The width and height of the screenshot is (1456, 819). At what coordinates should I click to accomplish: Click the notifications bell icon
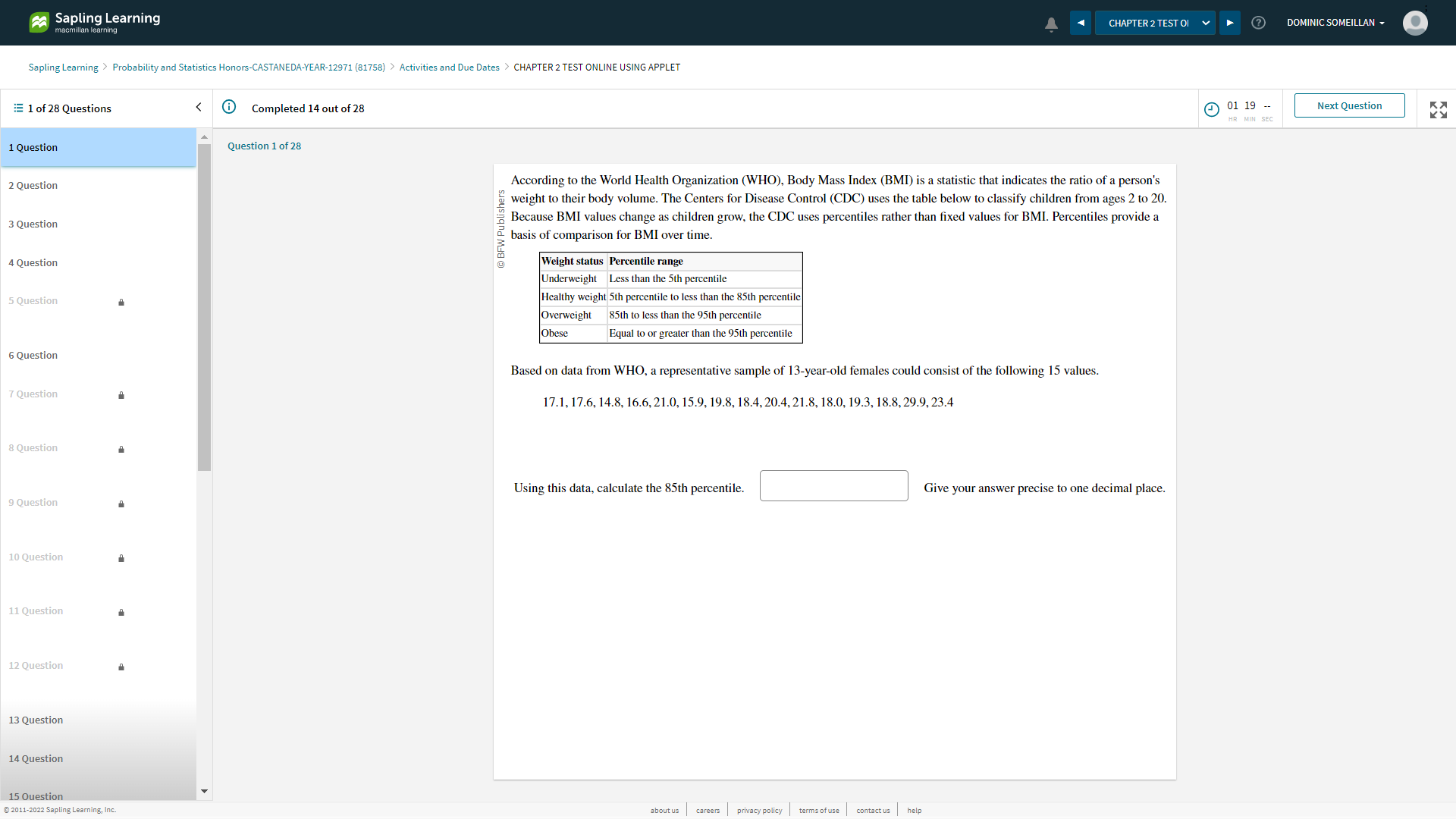[x=1051, y=24]
